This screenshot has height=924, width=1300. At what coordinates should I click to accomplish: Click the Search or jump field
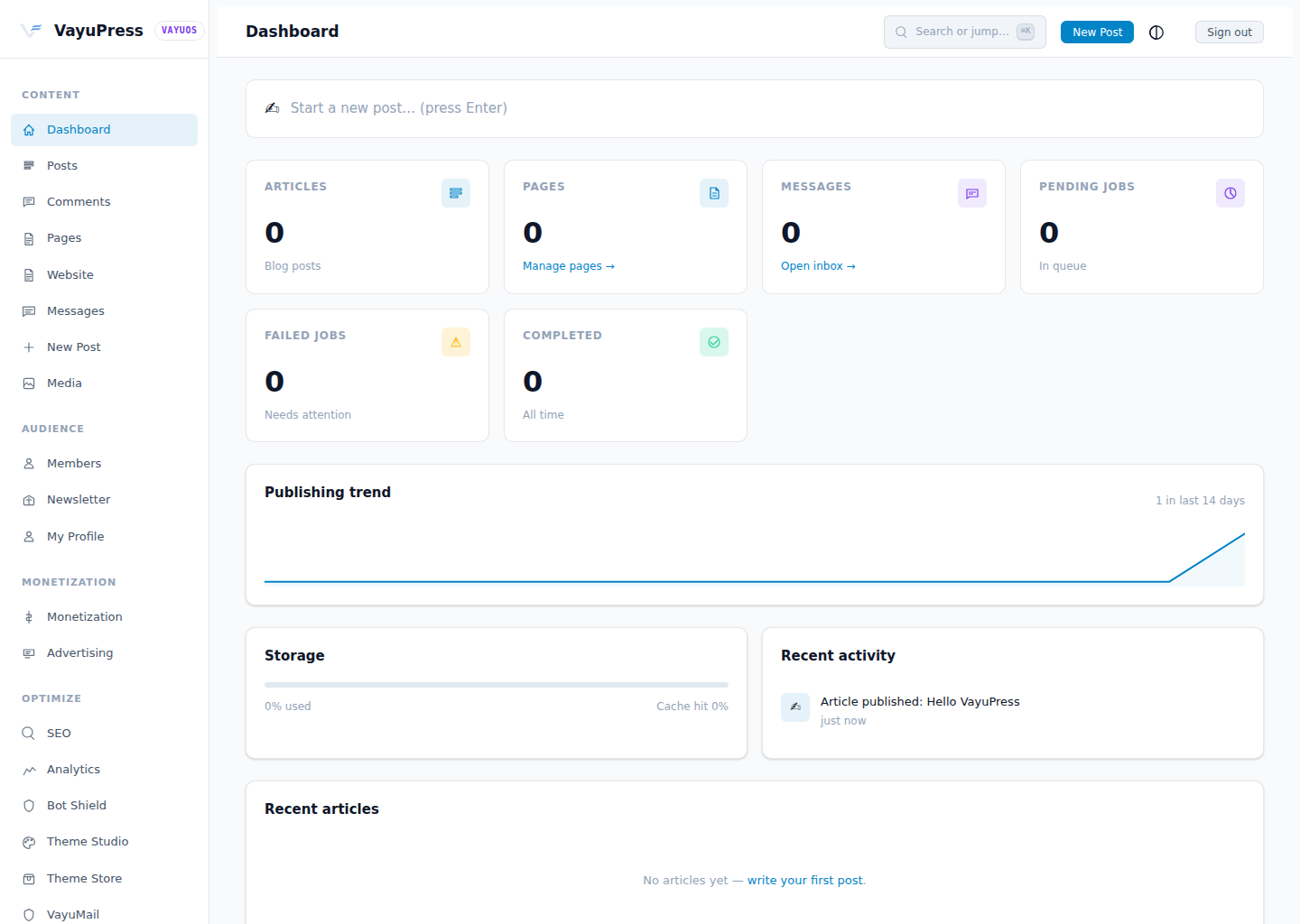965,32
